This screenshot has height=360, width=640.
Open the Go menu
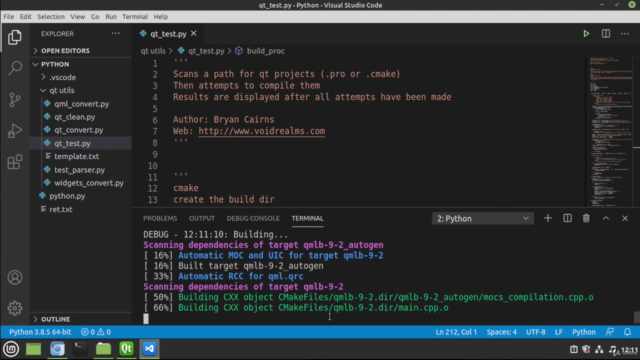[x=95, y=17]
